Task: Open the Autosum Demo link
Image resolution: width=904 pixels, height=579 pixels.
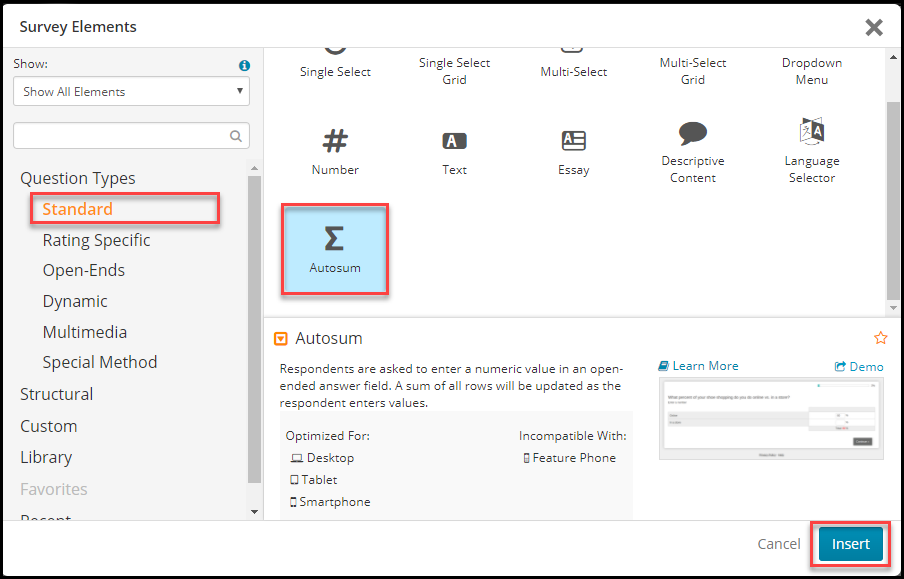Action: [x=859, y=367]
